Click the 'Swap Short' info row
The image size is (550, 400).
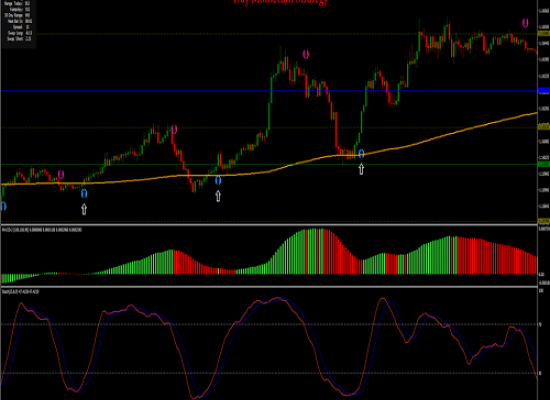19,39
